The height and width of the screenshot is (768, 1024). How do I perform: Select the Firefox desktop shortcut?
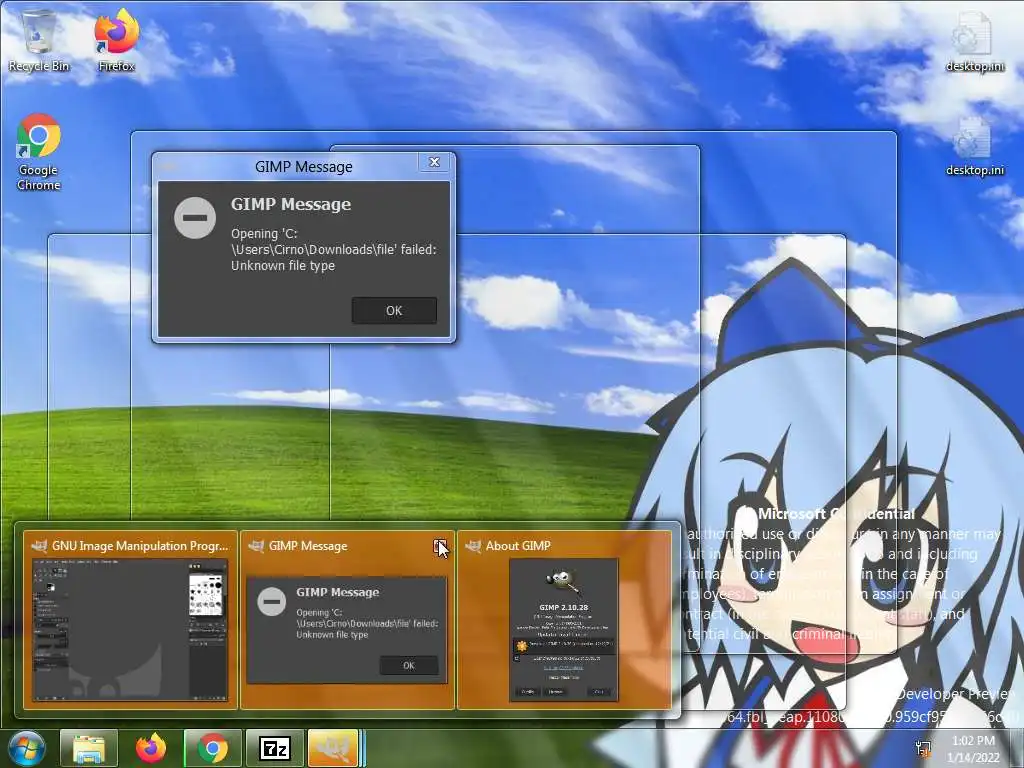[x=116, y=40]
